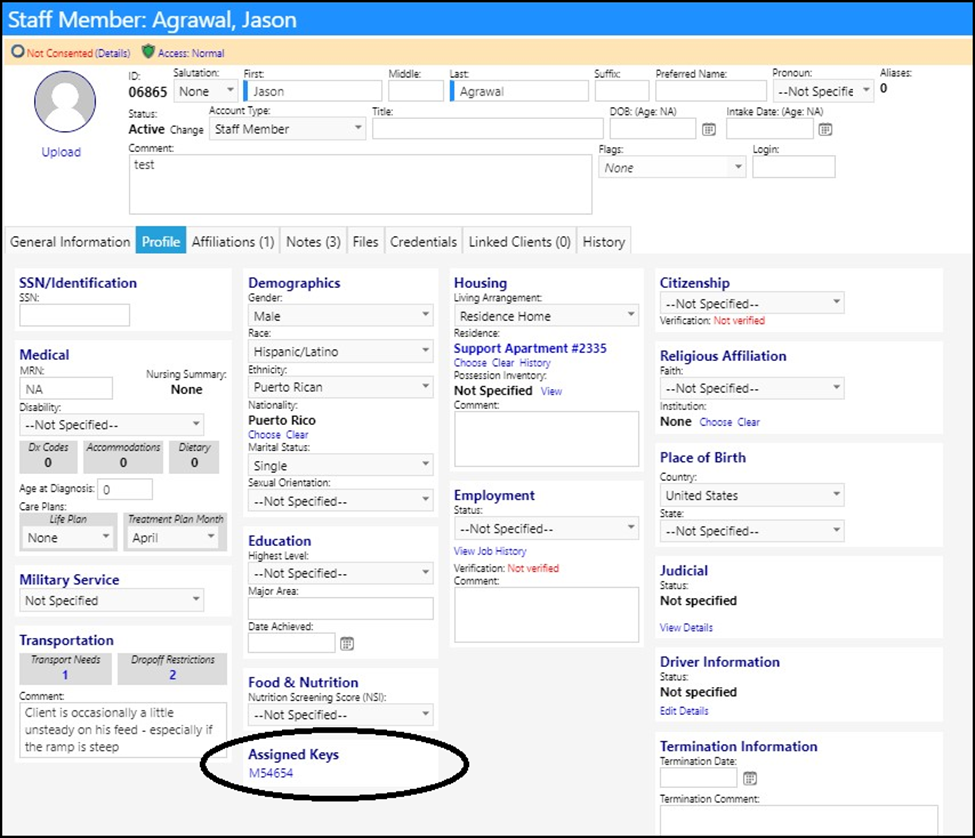Viewport: 975px width, 838px height.
Task: Open the Credentials tab
Action: point(423,241)
